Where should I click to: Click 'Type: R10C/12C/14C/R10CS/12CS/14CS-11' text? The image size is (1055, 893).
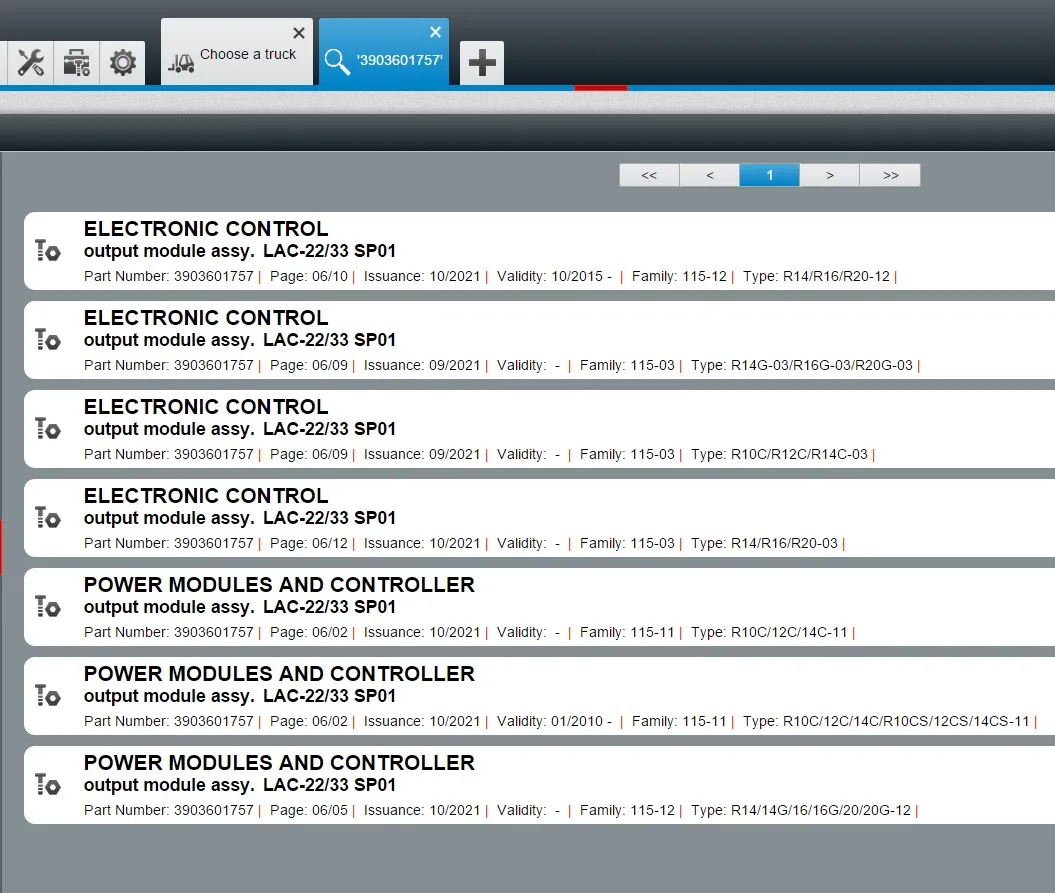[x=886, y=721]
